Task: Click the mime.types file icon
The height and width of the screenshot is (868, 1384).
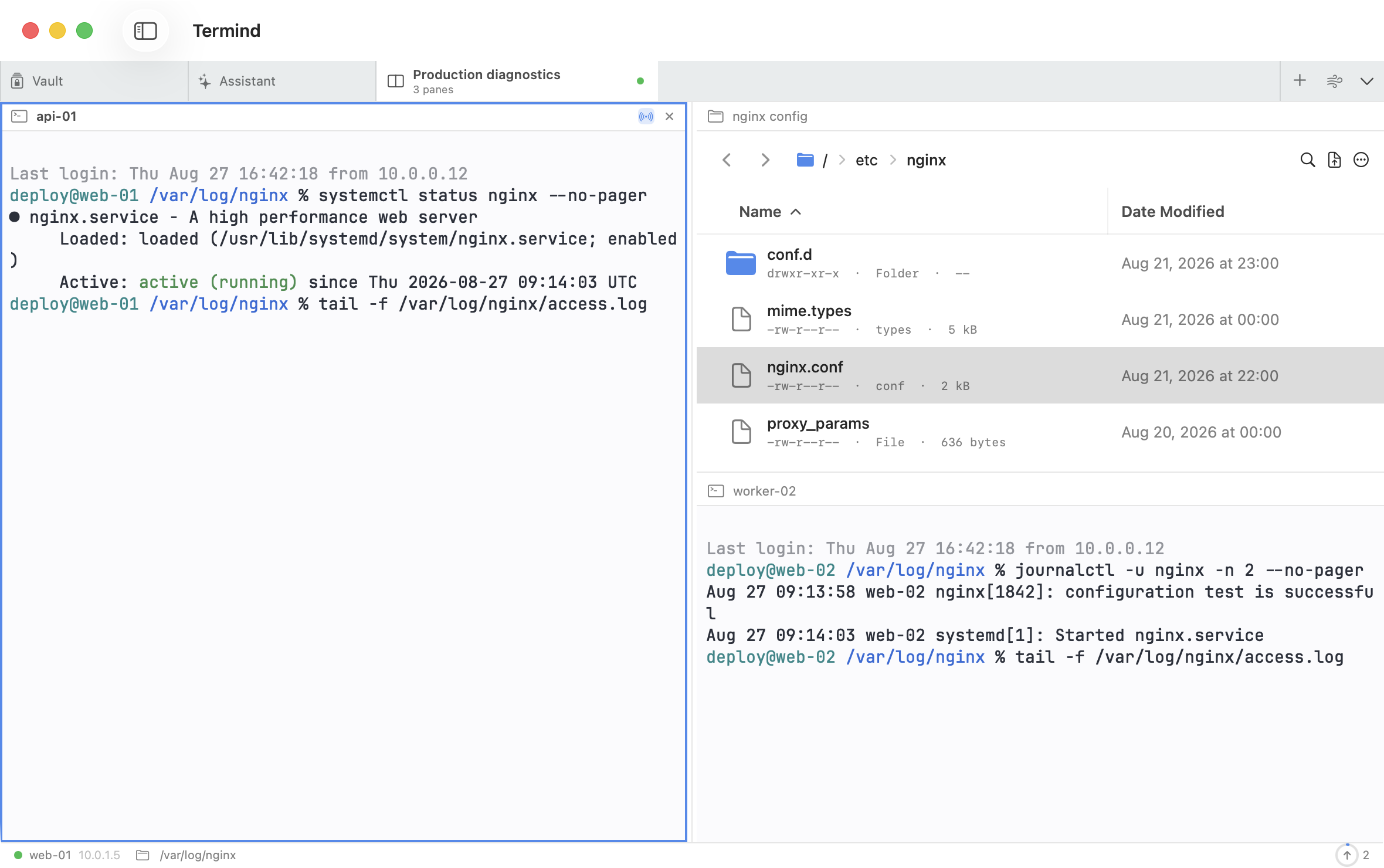Action: pyautogui.click(x=741, y=319)
